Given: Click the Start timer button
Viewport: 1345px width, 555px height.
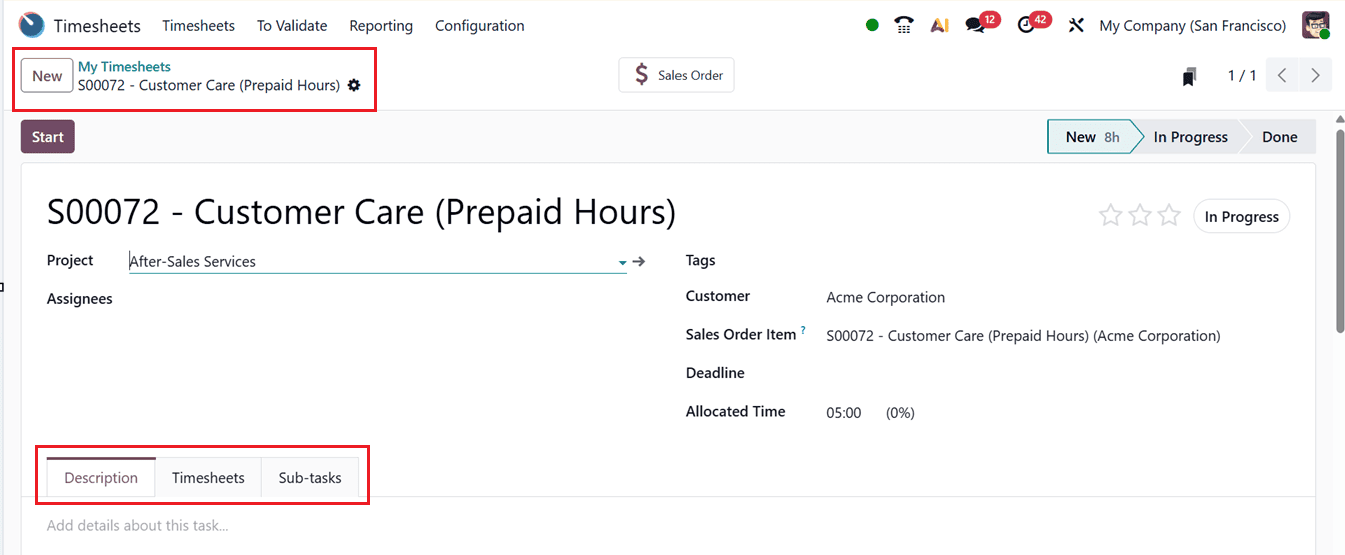Looking at the screenshot, I should point(48,137).
